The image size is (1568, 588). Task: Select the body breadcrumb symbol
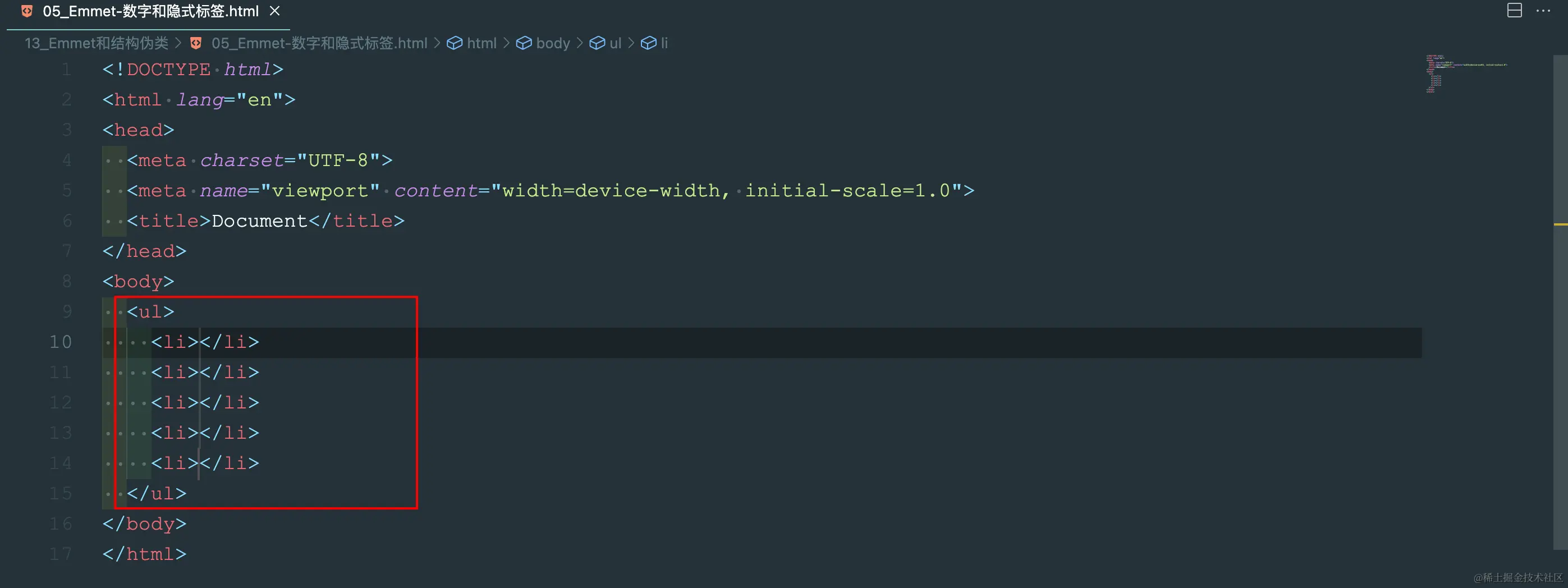[x=553, y=43]
